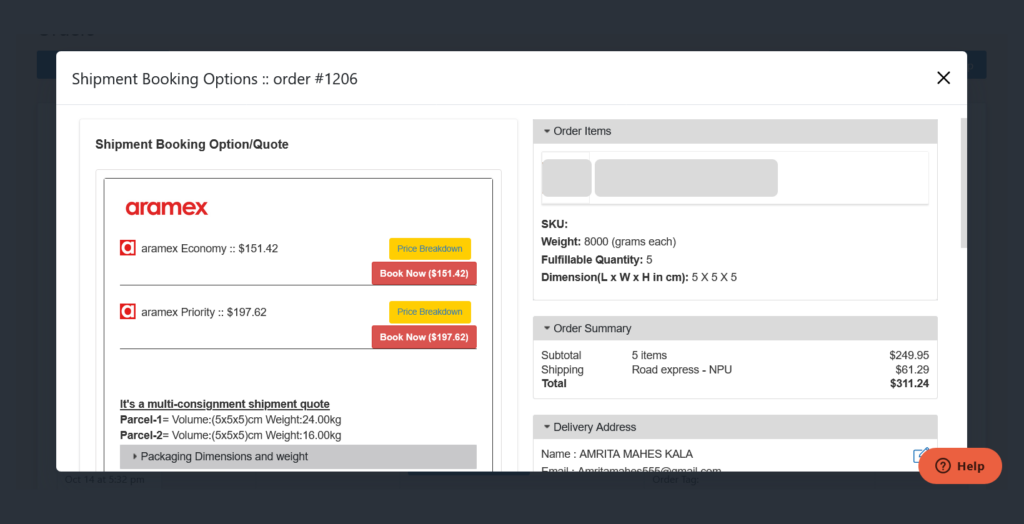Viewport: 1024px width, 524px height.
Task: Click the aramex Economy service icon
Action: [x=127, y=248]
